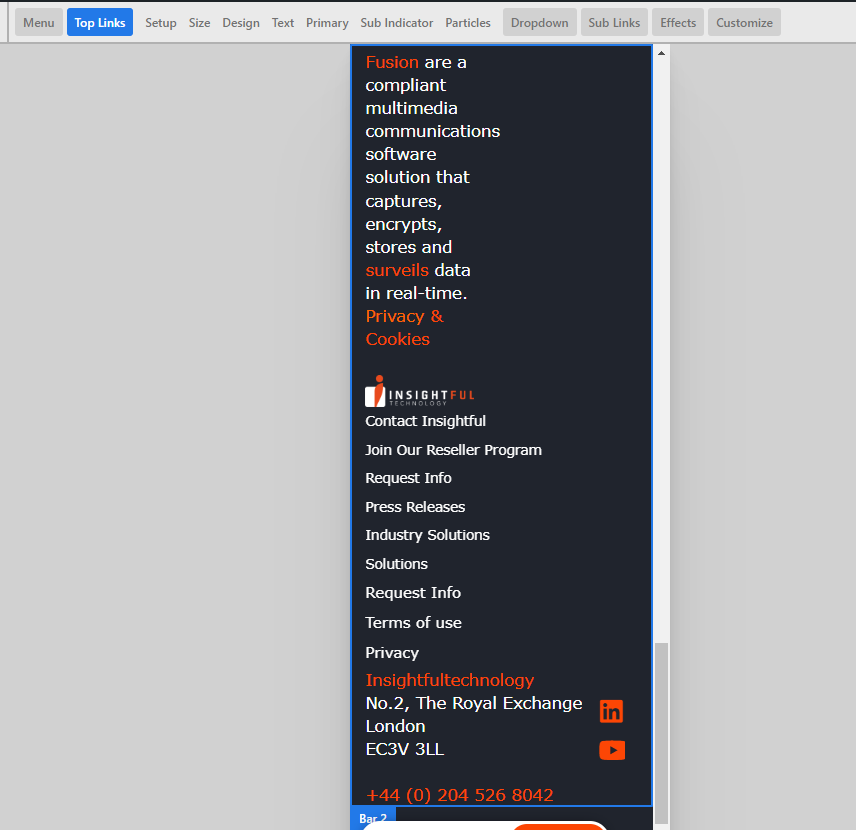The image size is (856, 830).
Task: Open the Menu tab
Action: coord(39,22)
